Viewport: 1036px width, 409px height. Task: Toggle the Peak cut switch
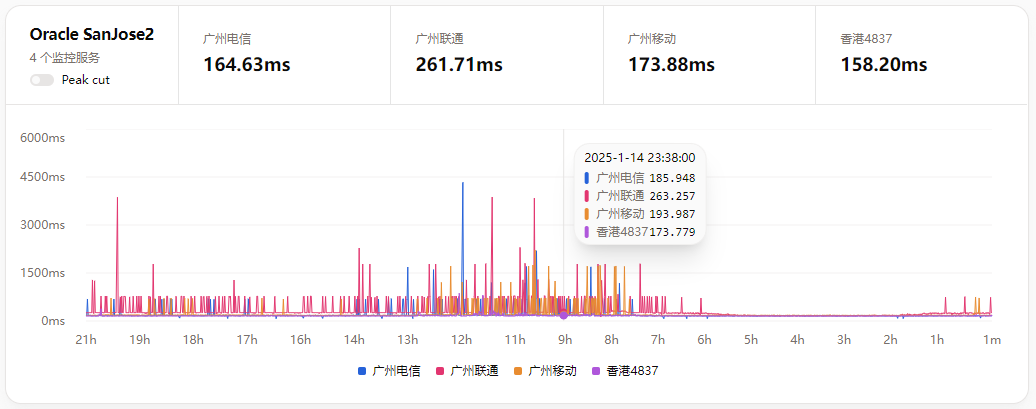pyautogui.click(x=42, y=80)
